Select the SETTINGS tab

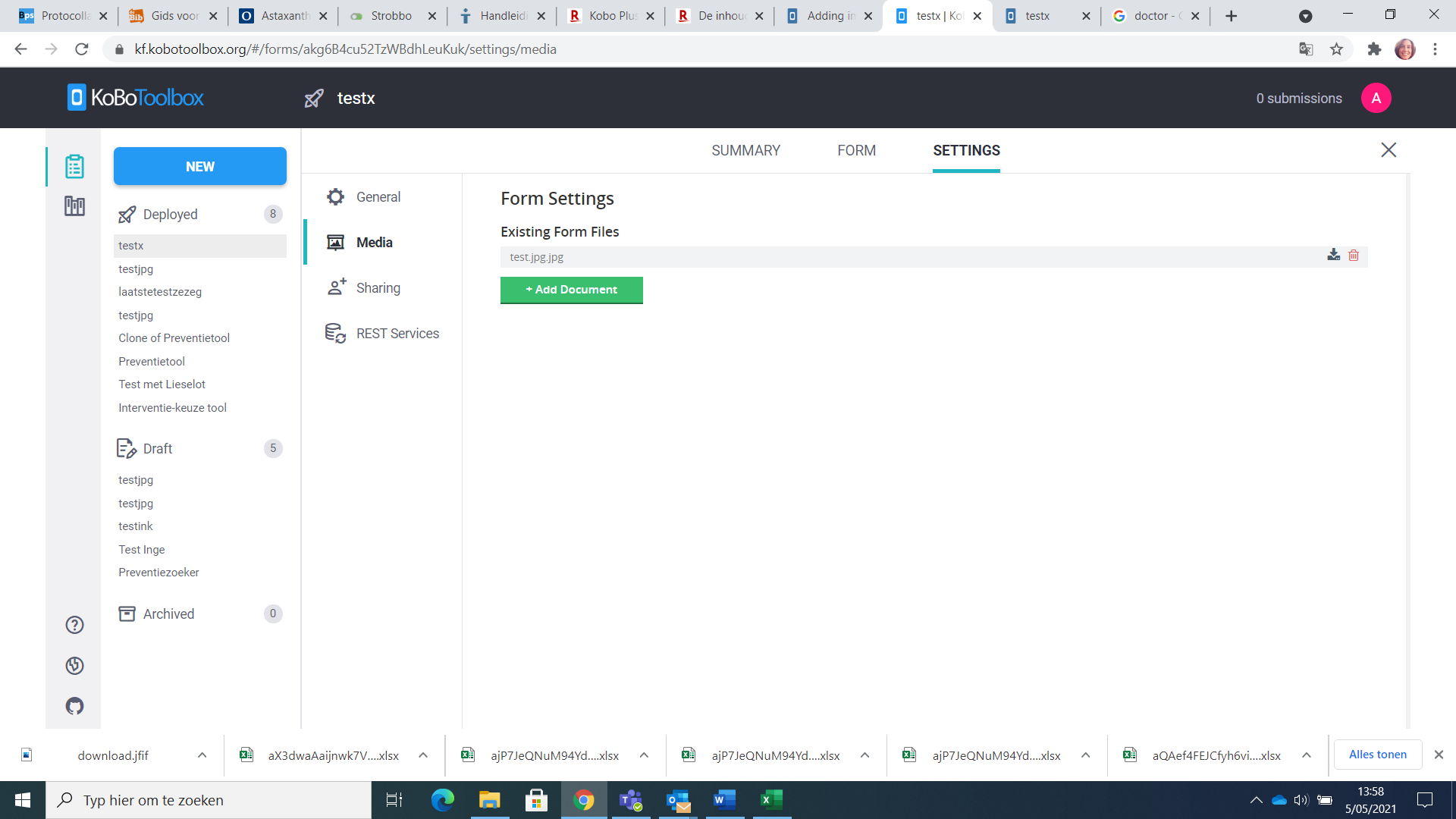point(966,150)
